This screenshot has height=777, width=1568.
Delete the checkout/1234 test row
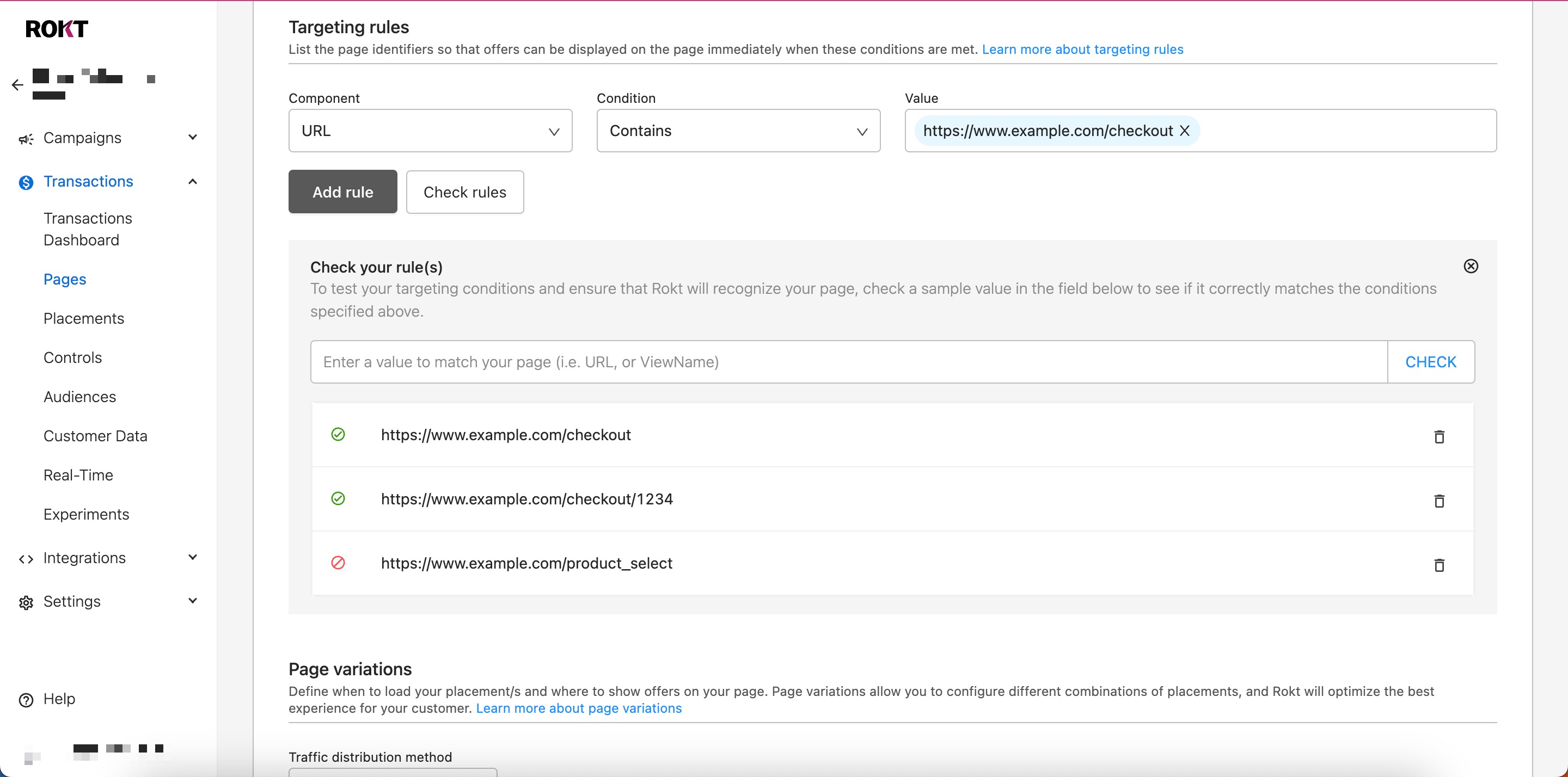1439,501
